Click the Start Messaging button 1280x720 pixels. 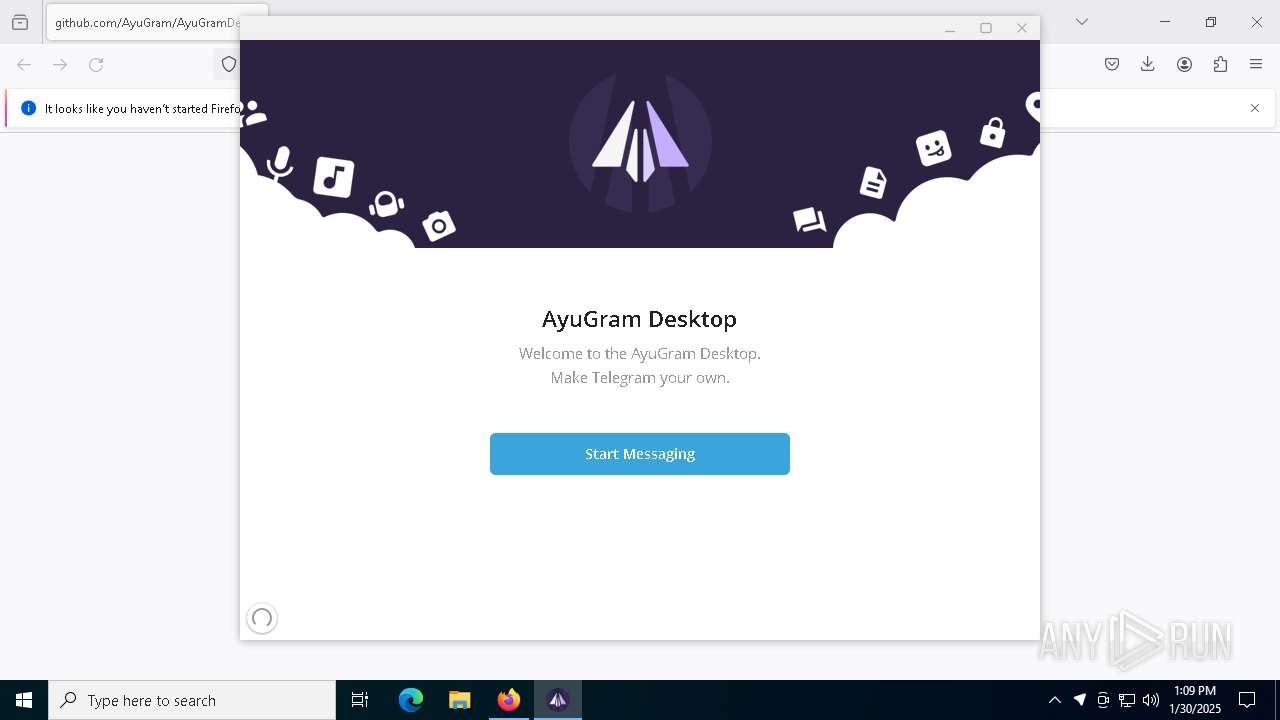click(640, 454)
